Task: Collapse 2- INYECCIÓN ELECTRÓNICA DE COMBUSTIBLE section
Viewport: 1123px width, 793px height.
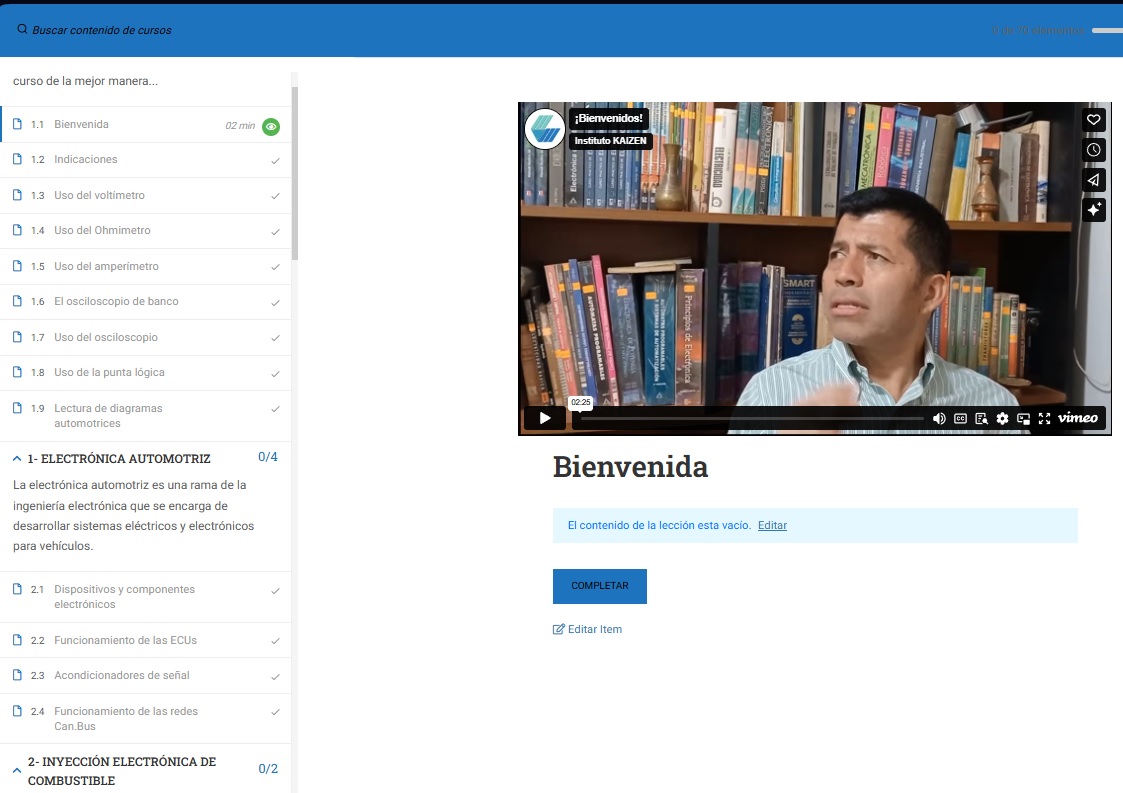Action: [x=17, y=771]
